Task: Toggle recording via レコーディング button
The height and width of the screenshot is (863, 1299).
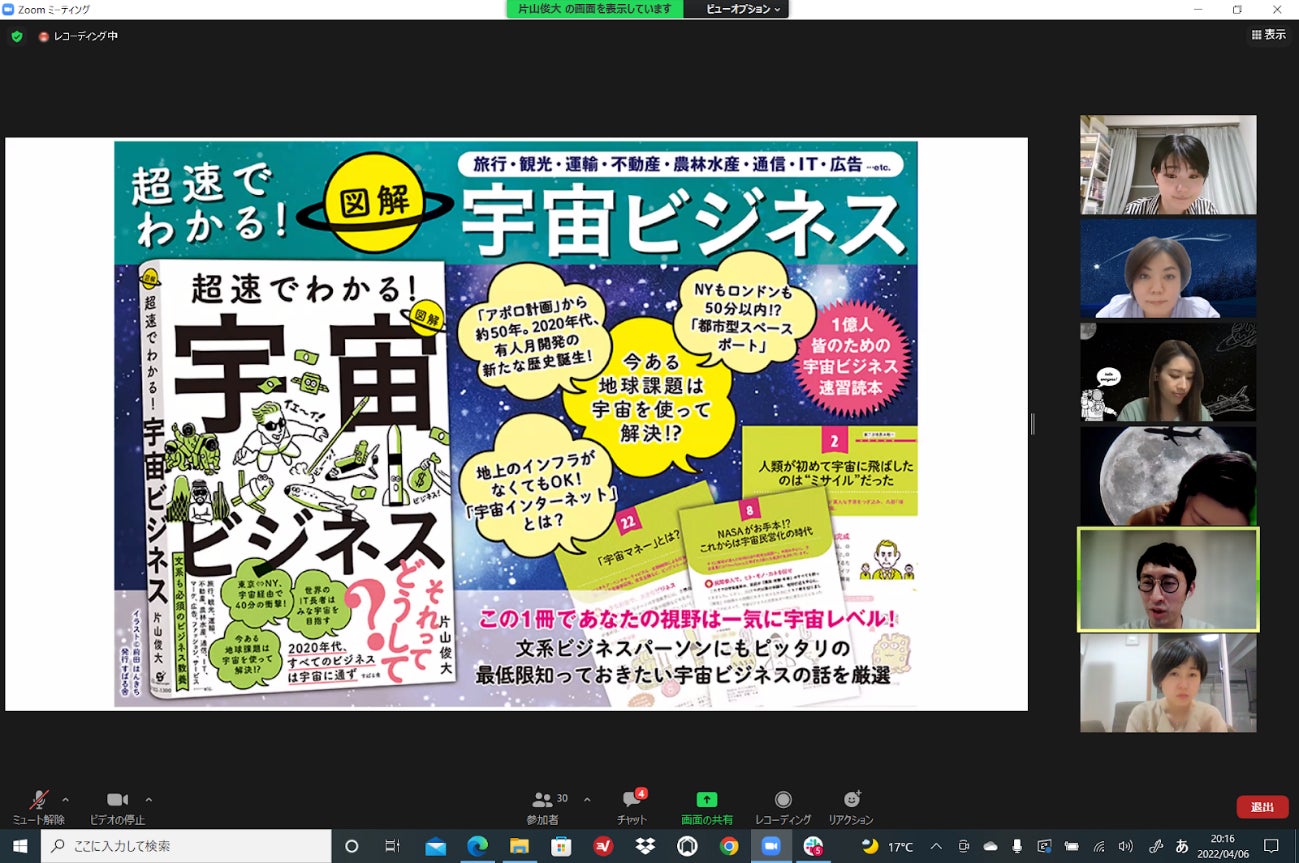Action: click(x=783, y=807)
